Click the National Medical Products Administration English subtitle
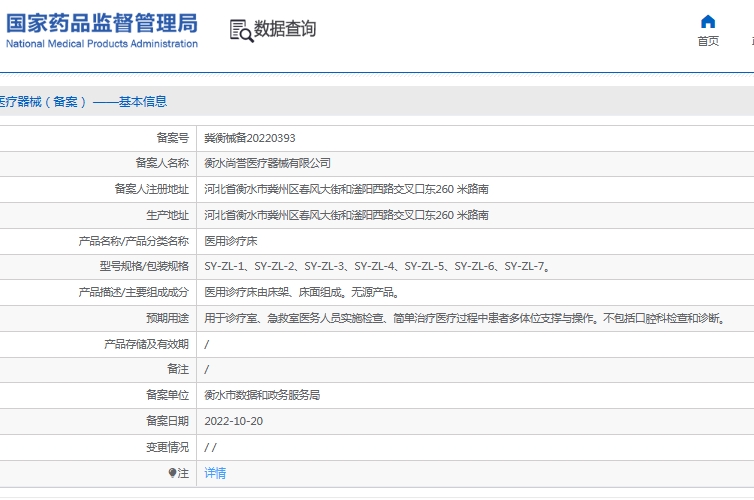This screenshot has height=500, width=754. point(102,44)
